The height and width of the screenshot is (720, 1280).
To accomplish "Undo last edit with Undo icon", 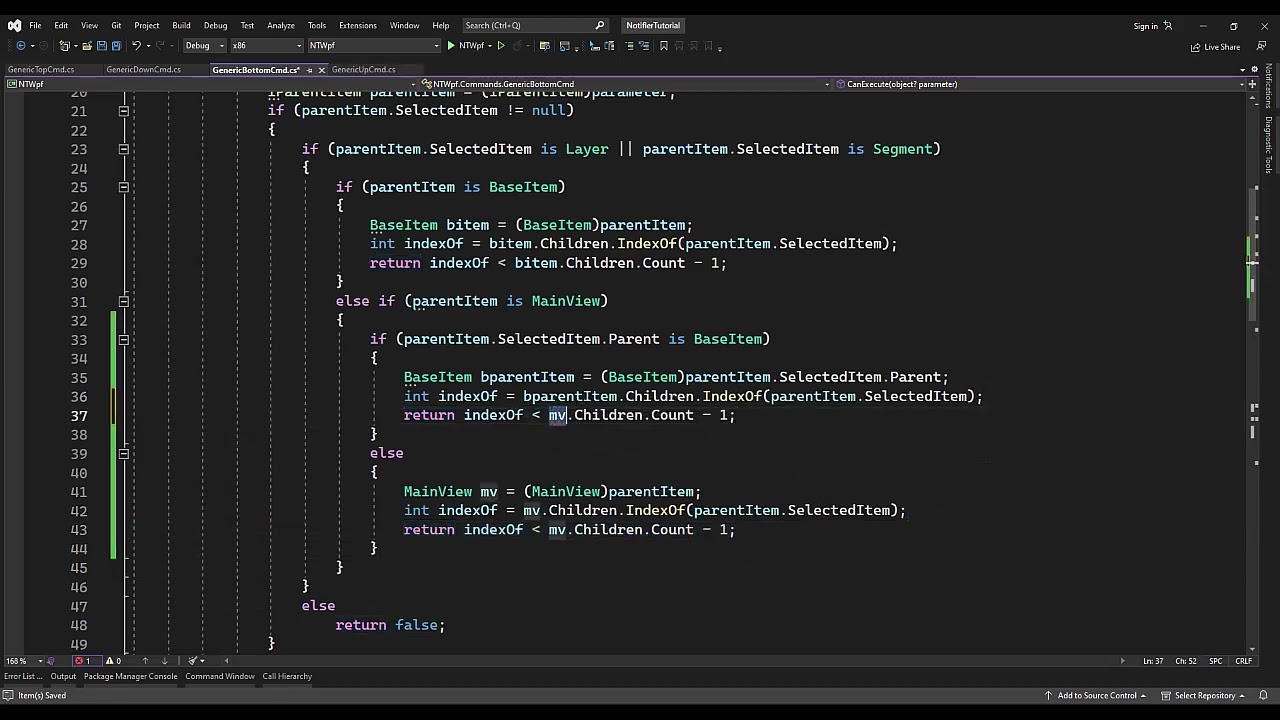I will pyautogui.click(x=136, y=45).
